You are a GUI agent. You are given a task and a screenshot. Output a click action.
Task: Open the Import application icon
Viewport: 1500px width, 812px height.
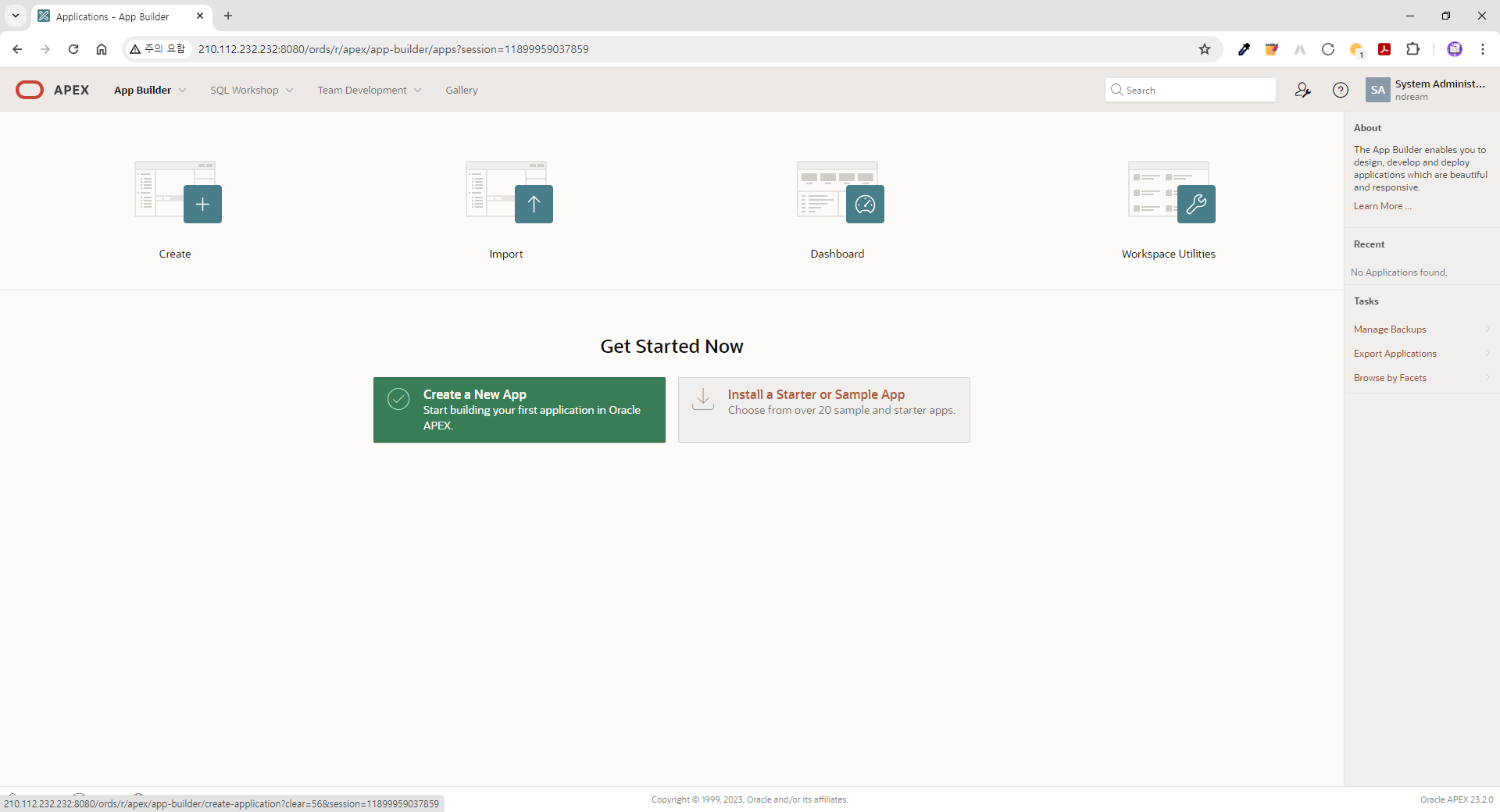(x=509, y=192)
